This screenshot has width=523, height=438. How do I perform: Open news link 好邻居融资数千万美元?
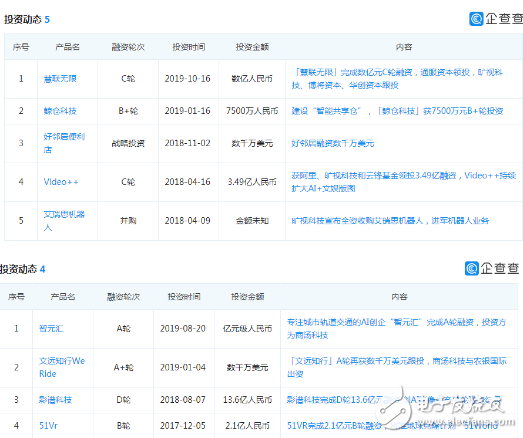[x=333, y=143]
